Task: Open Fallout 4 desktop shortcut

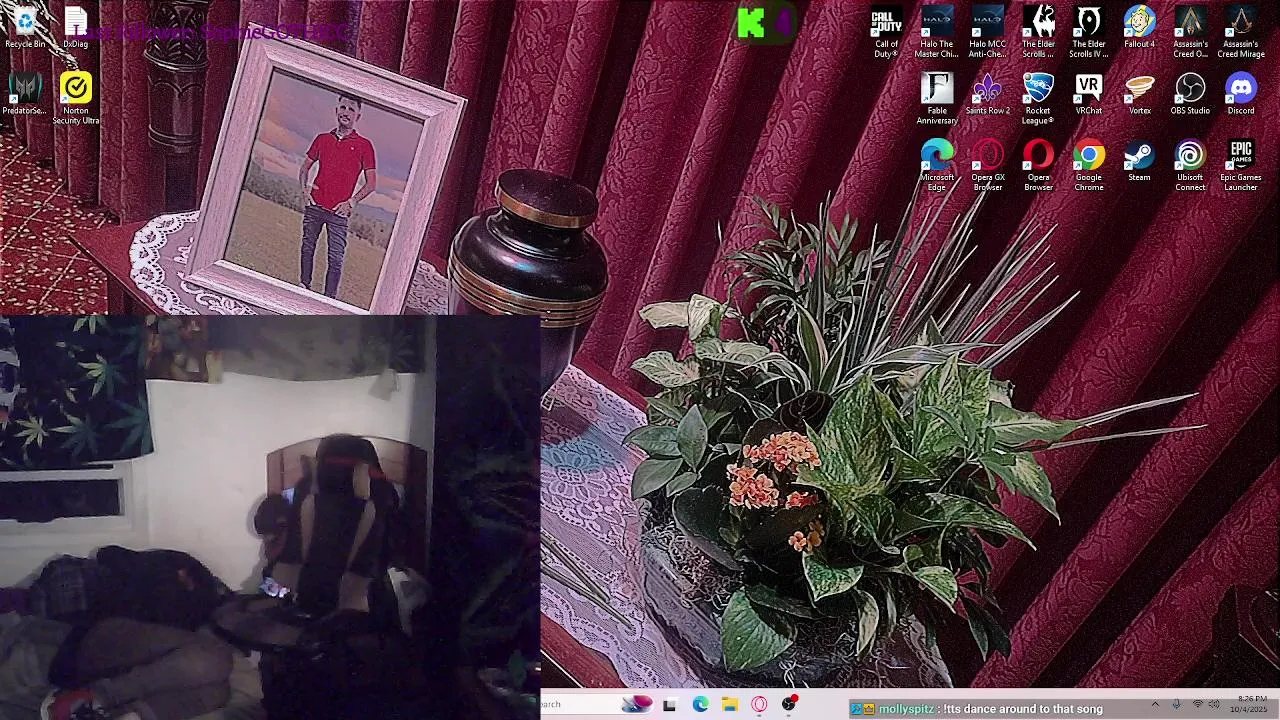Action: [x=1139, y=27]
